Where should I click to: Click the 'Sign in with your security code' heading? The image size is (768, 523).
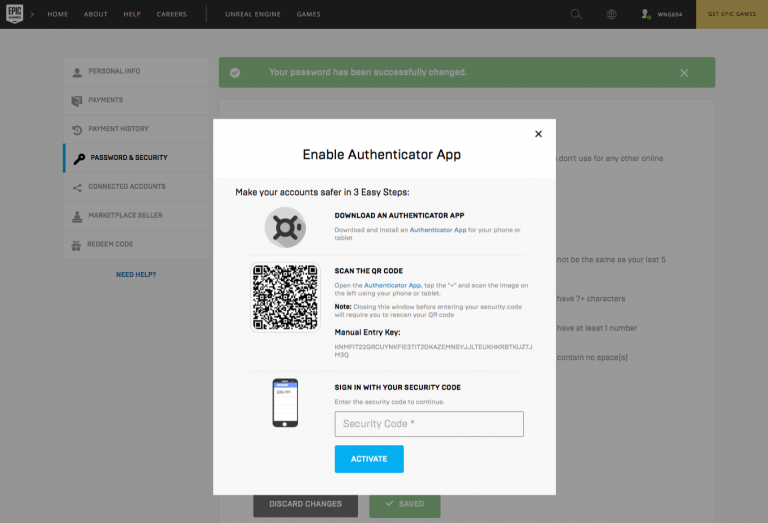click(x=398, y=387)
